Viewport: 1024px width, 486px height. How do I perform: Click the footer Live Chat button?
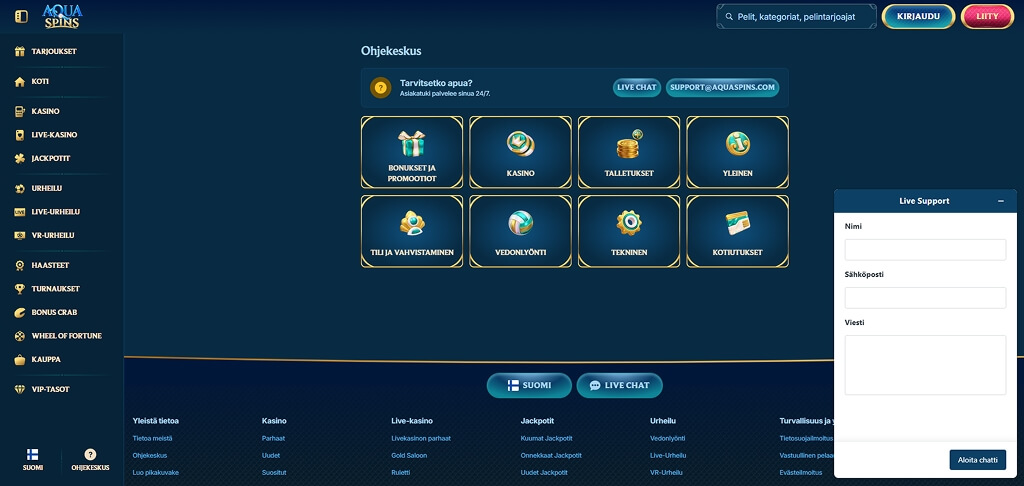pyautogui.click(x=619, y=385)
